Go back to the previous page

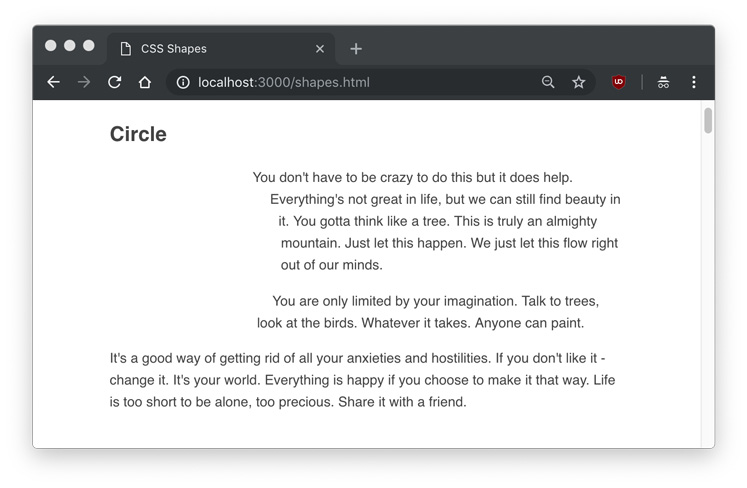click(54, 82)
